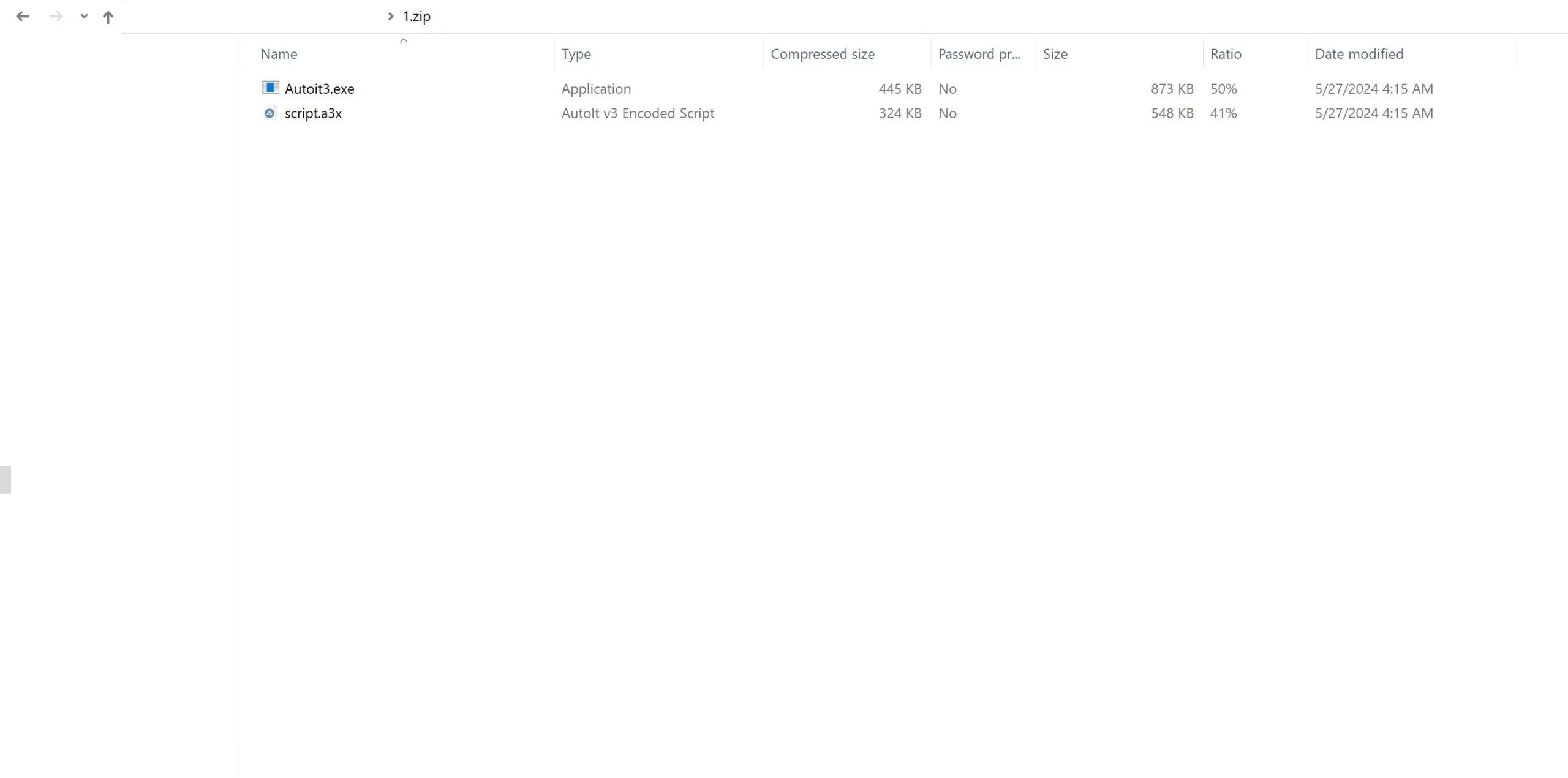Sort by Size column header
The height and width of the screenshot is (778, 1568).
1055,54
